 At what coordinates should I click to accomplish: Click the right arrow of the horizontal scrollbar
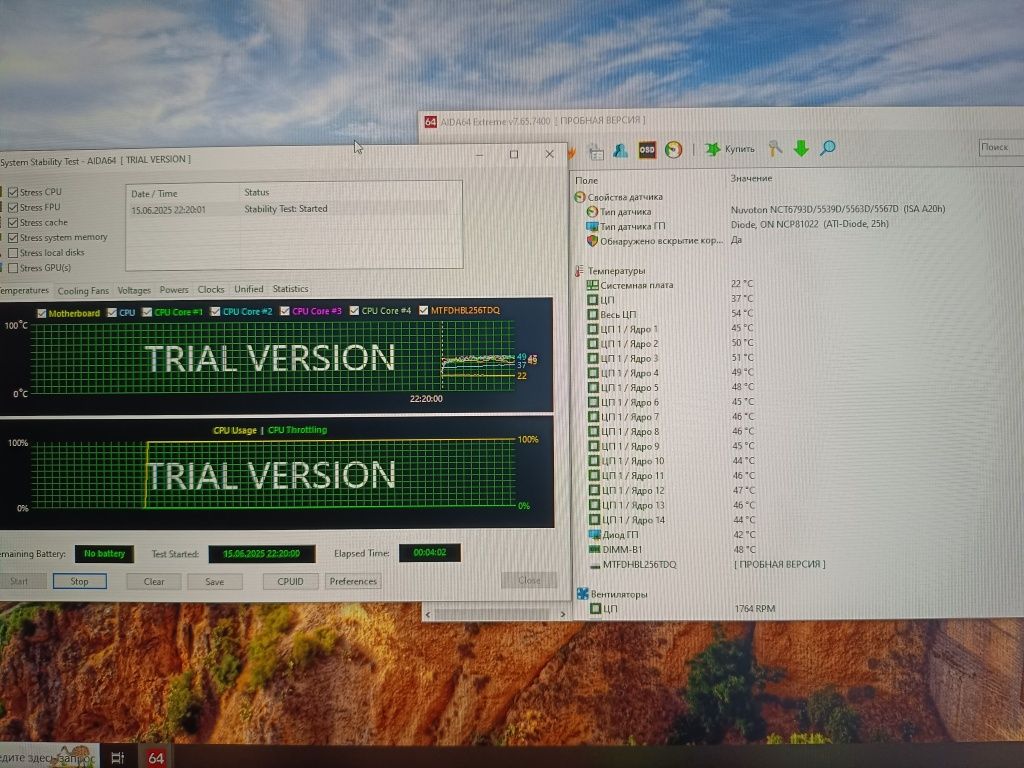pyautogui.click(x=563, y=615)
